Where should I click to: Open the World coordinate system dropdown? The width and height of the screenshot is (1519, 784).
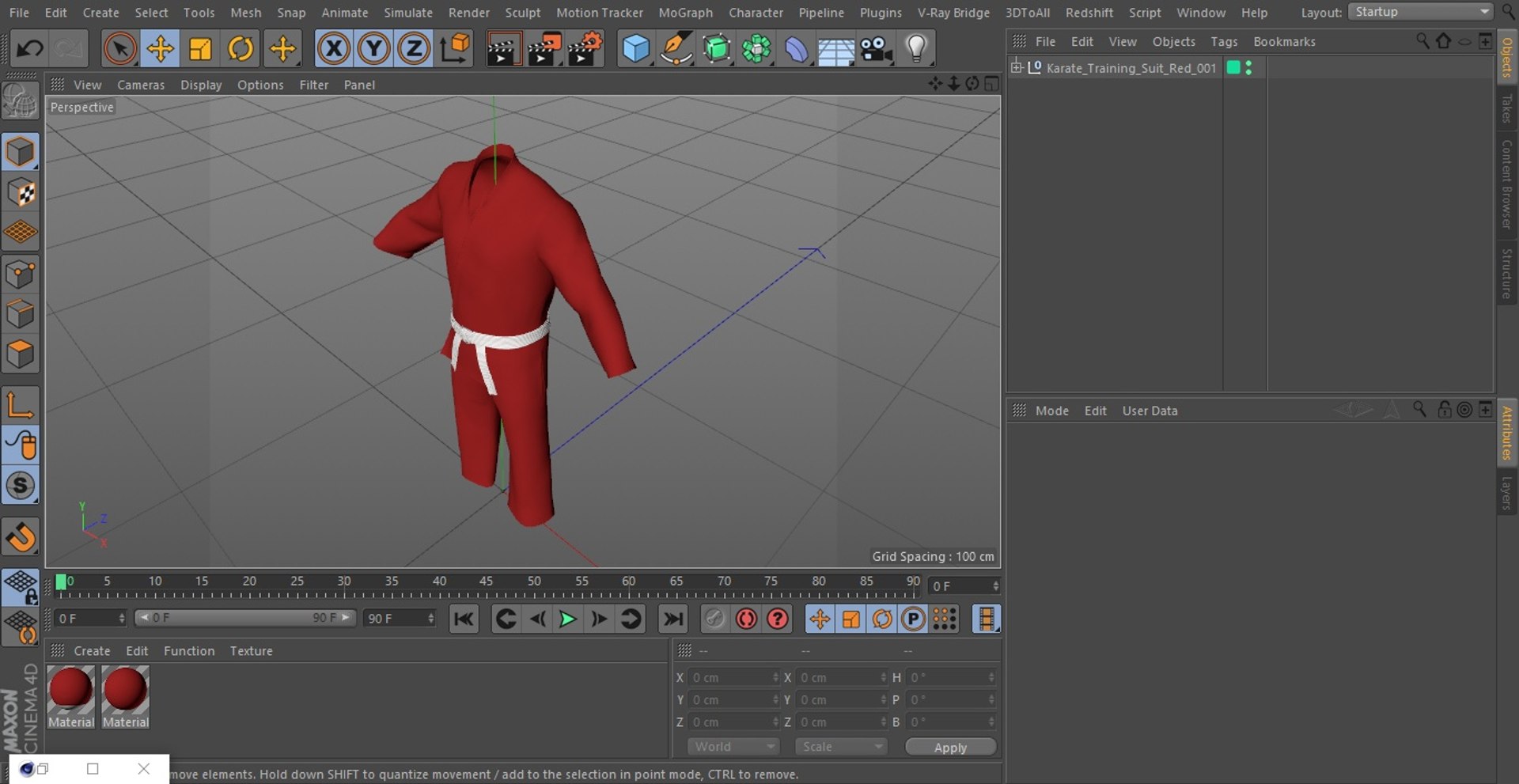733,747
